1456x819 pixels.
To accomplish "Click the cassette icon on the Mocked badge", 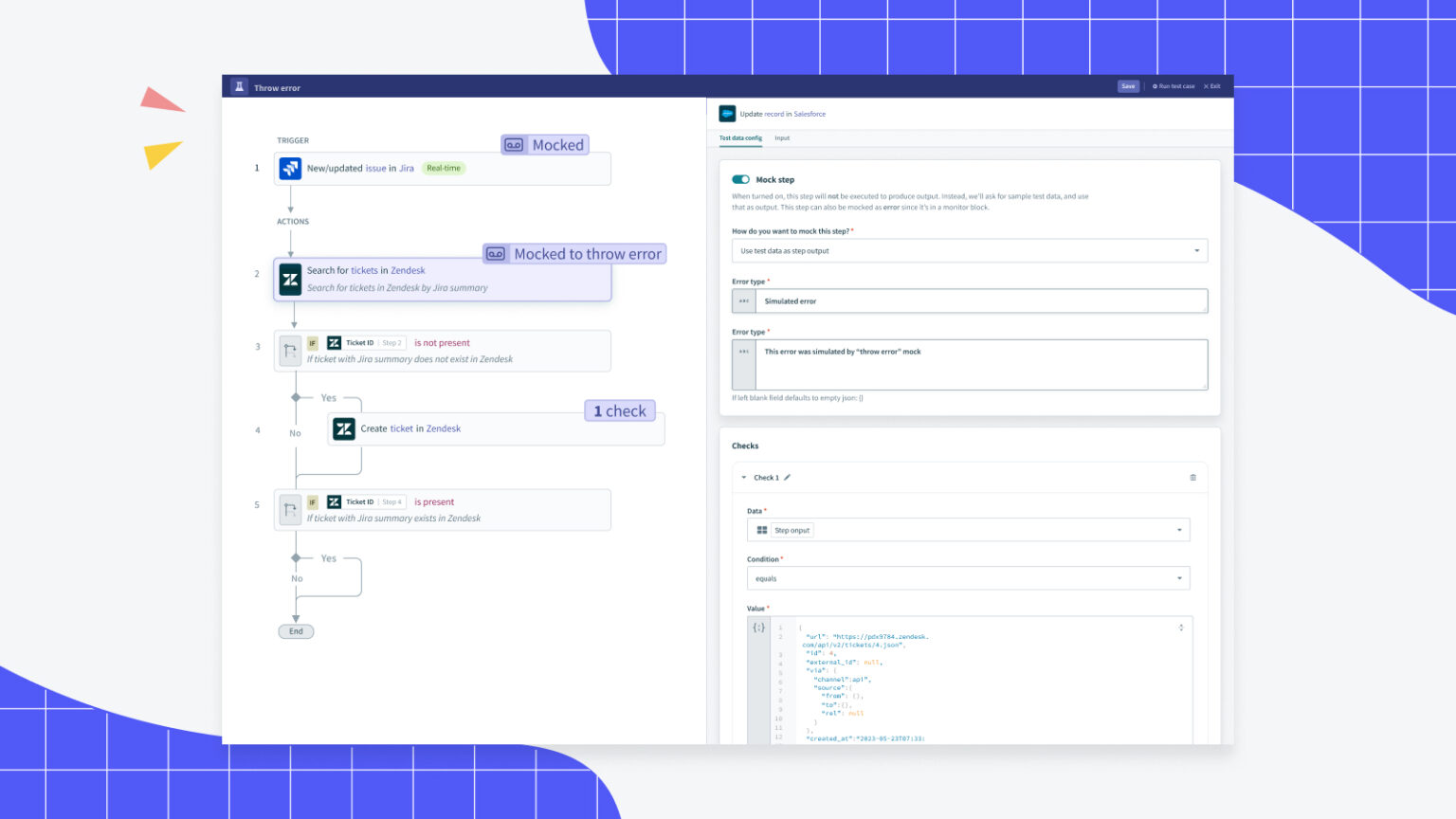I will click(513, 144).
